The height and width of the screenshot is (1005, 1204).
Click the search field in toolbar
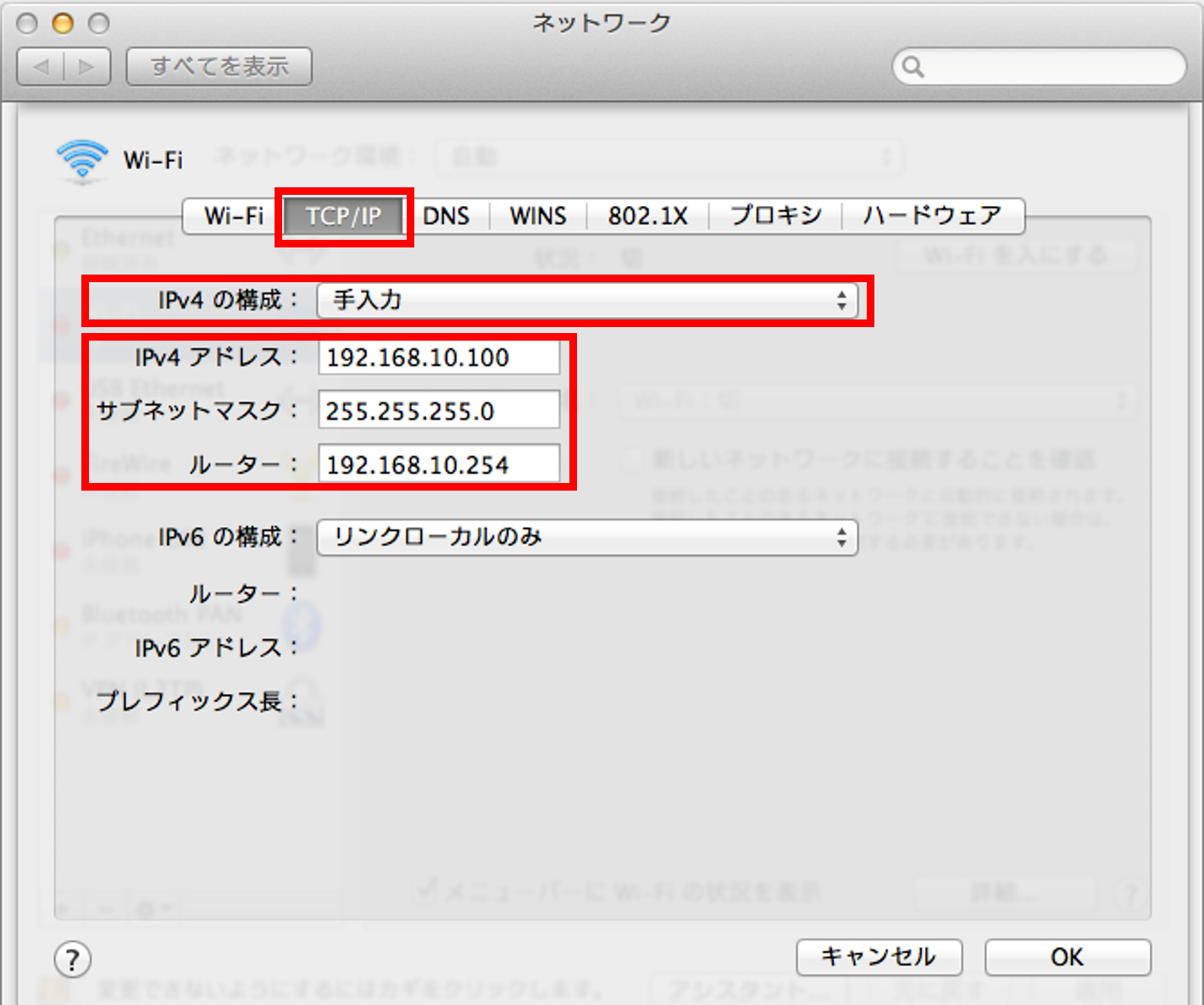pos(1039,66)
